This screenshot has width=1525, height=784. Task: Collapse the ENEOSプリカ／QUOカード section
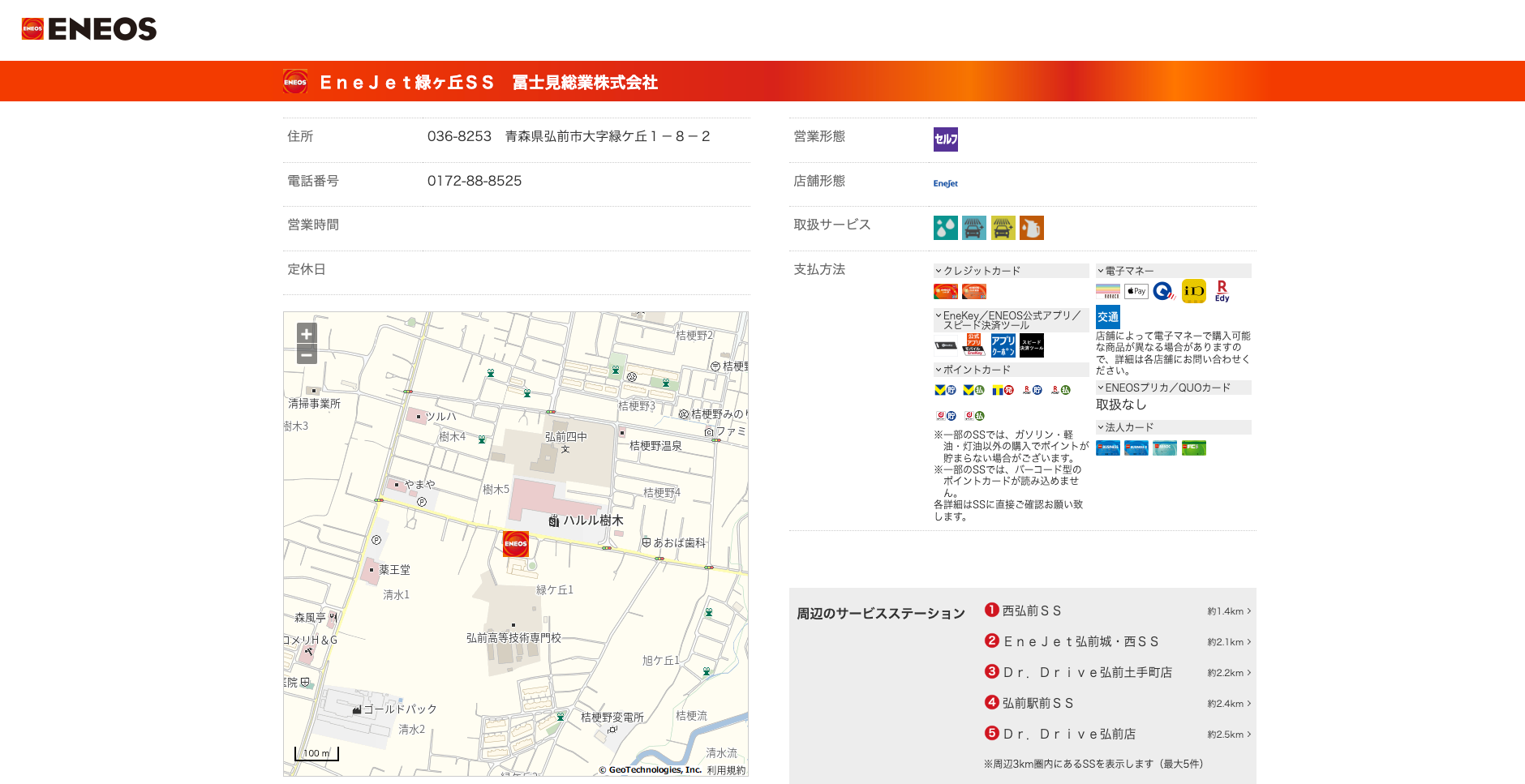(x=1173, y=388)
